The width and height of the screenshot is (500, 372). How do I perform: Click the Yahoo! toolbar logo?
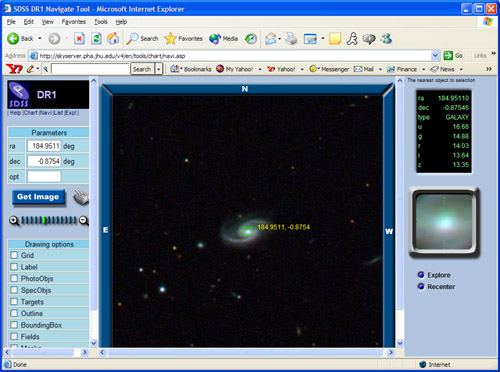14,69
